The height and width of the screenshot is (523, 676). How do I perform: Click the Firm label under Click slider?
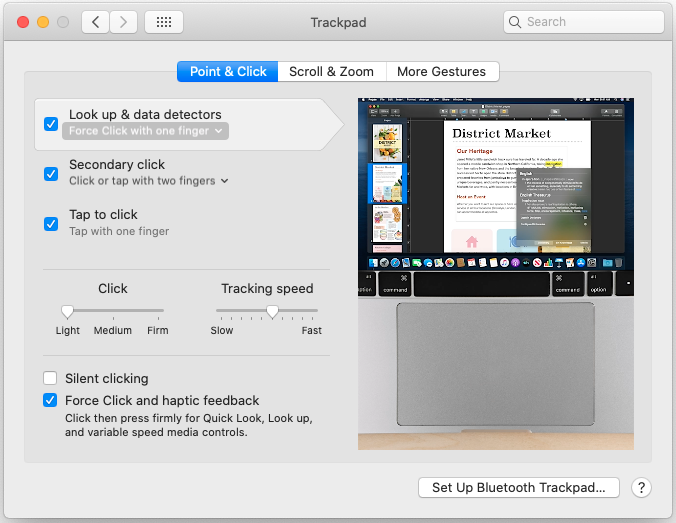tap(158, 330)
